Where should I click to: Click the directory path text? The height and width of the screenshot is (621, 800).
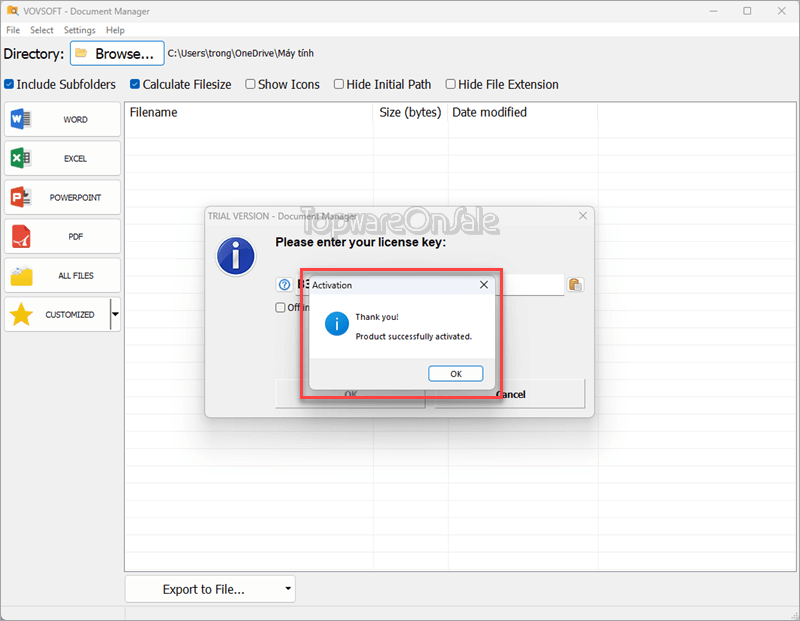[x=241, y=53]
